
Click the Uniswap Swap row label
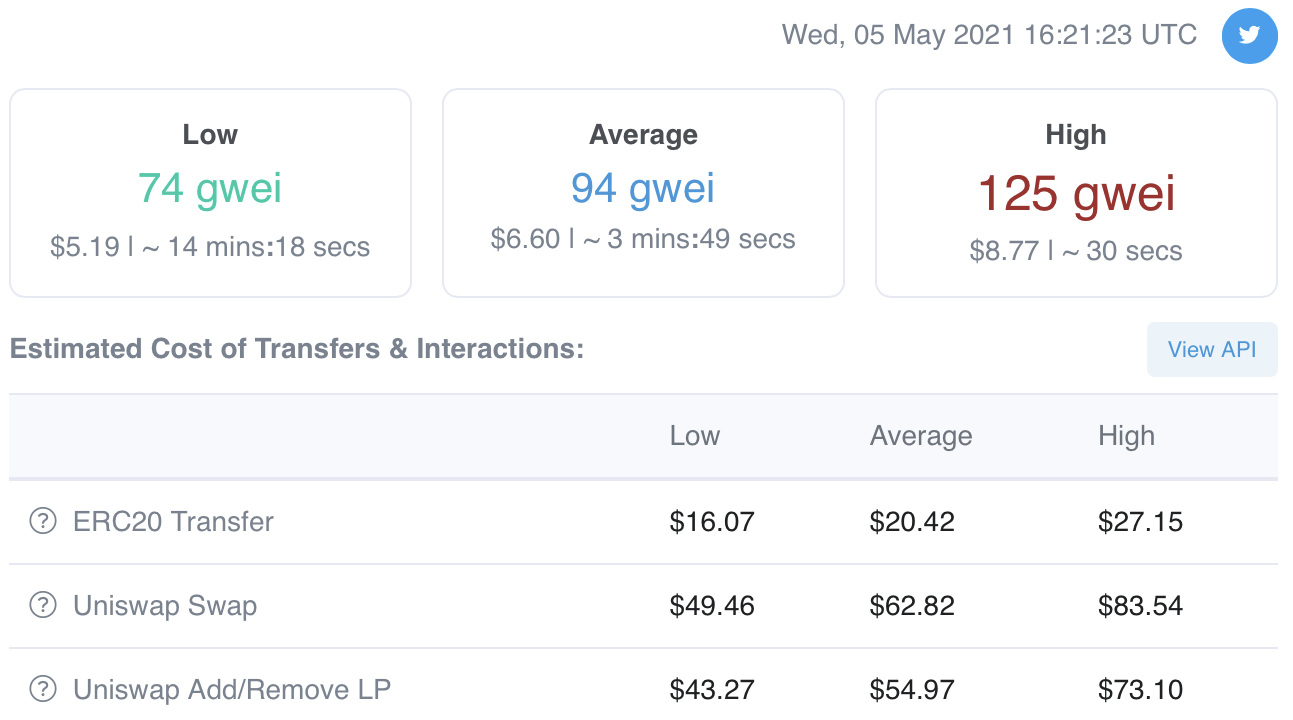(x=165, y=605)
